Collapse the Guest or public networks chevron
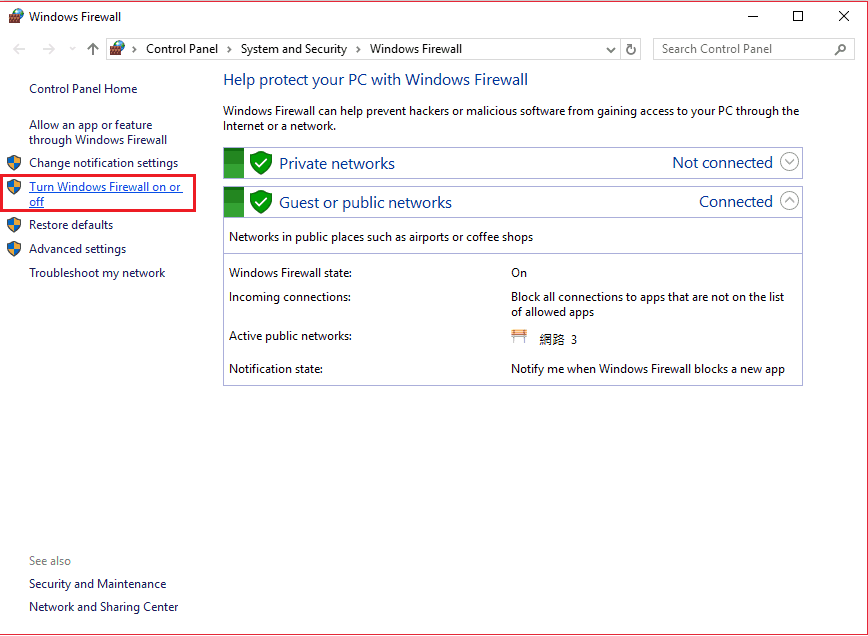This screenshot has width=868, height=636. tap(789, 201)
